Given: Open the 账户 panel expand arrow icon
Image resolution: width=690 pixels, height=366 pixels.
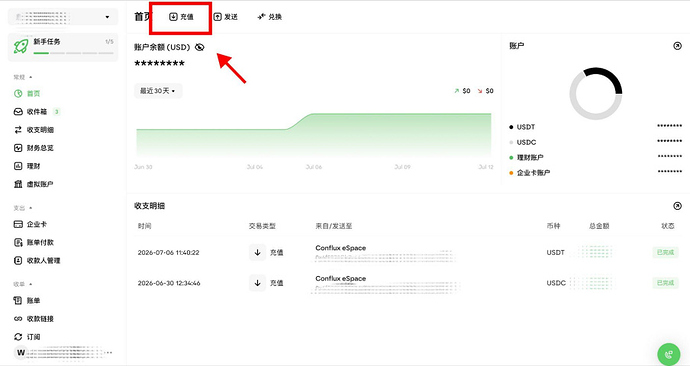Looking at the screenshot, I should click(677, 46).
